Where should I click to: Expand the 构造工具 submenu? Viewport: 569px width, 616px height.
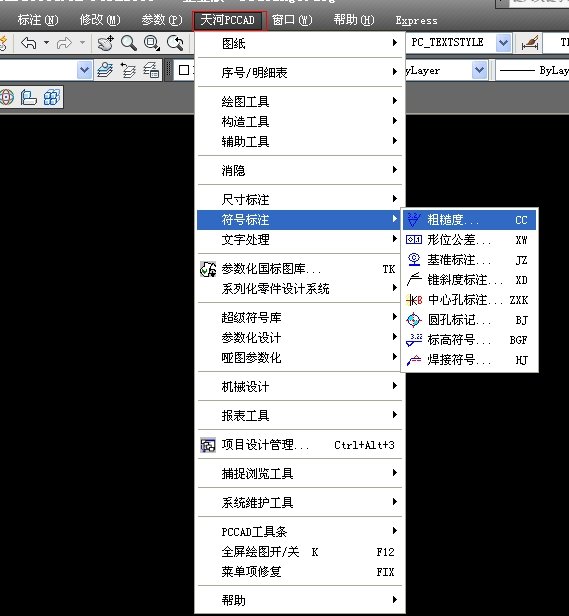tap(300, 121)
